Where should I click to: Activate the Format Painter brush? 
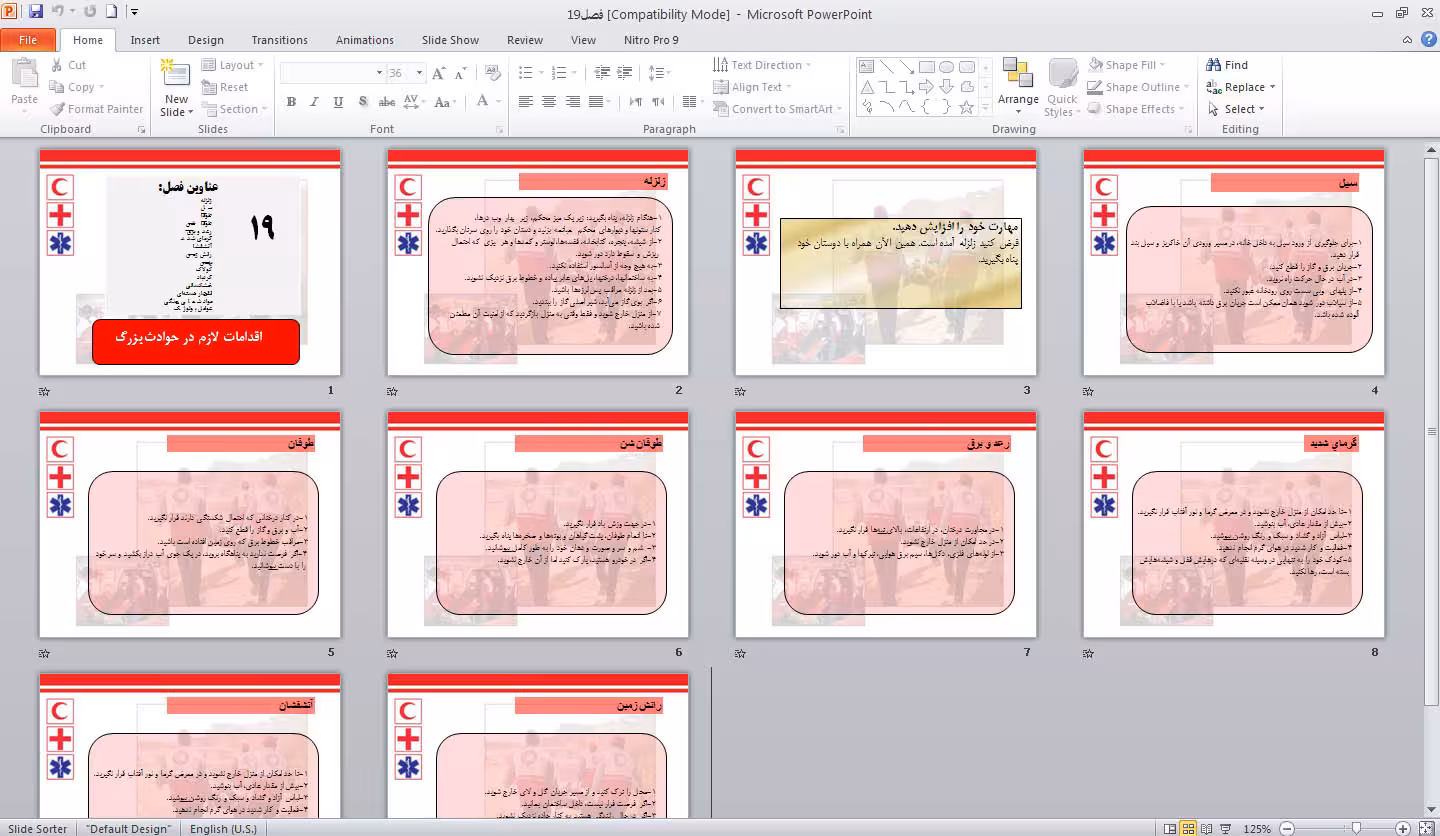[x=96, y=109]
